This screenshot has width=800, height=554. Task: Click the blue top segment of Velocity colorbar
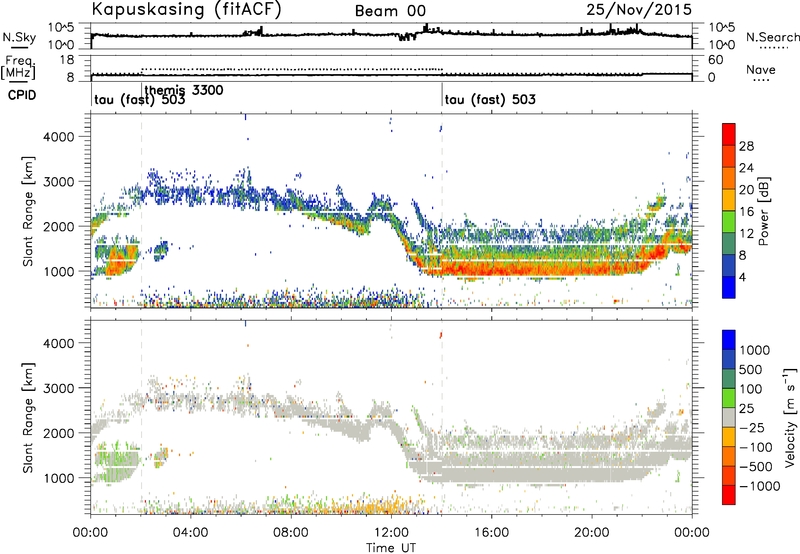(729, 340)
